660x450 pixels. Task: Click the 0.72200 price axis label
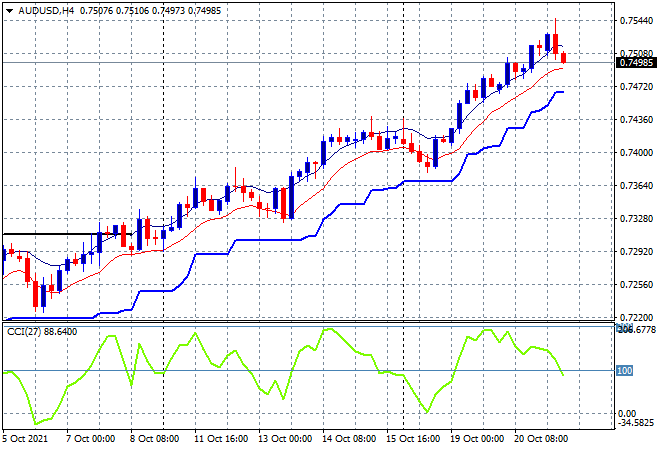coord(637,317)
